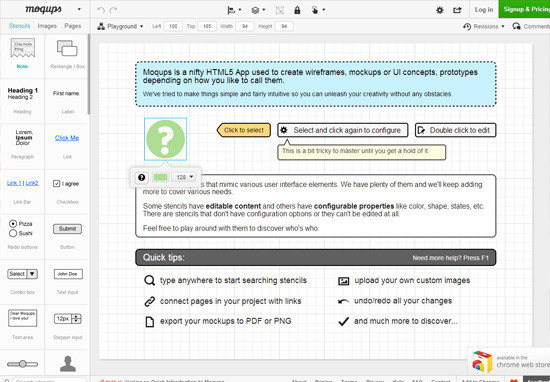
Task: Switch to the Pages tab
Action: point(73,26)
